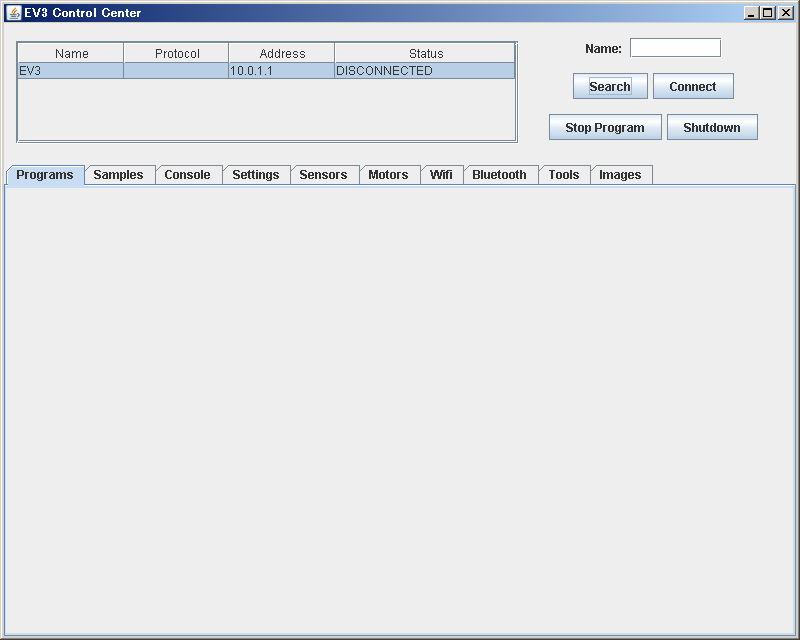Open the Motors tab
This screenshot has width=800, height=640.
point(389,175)
